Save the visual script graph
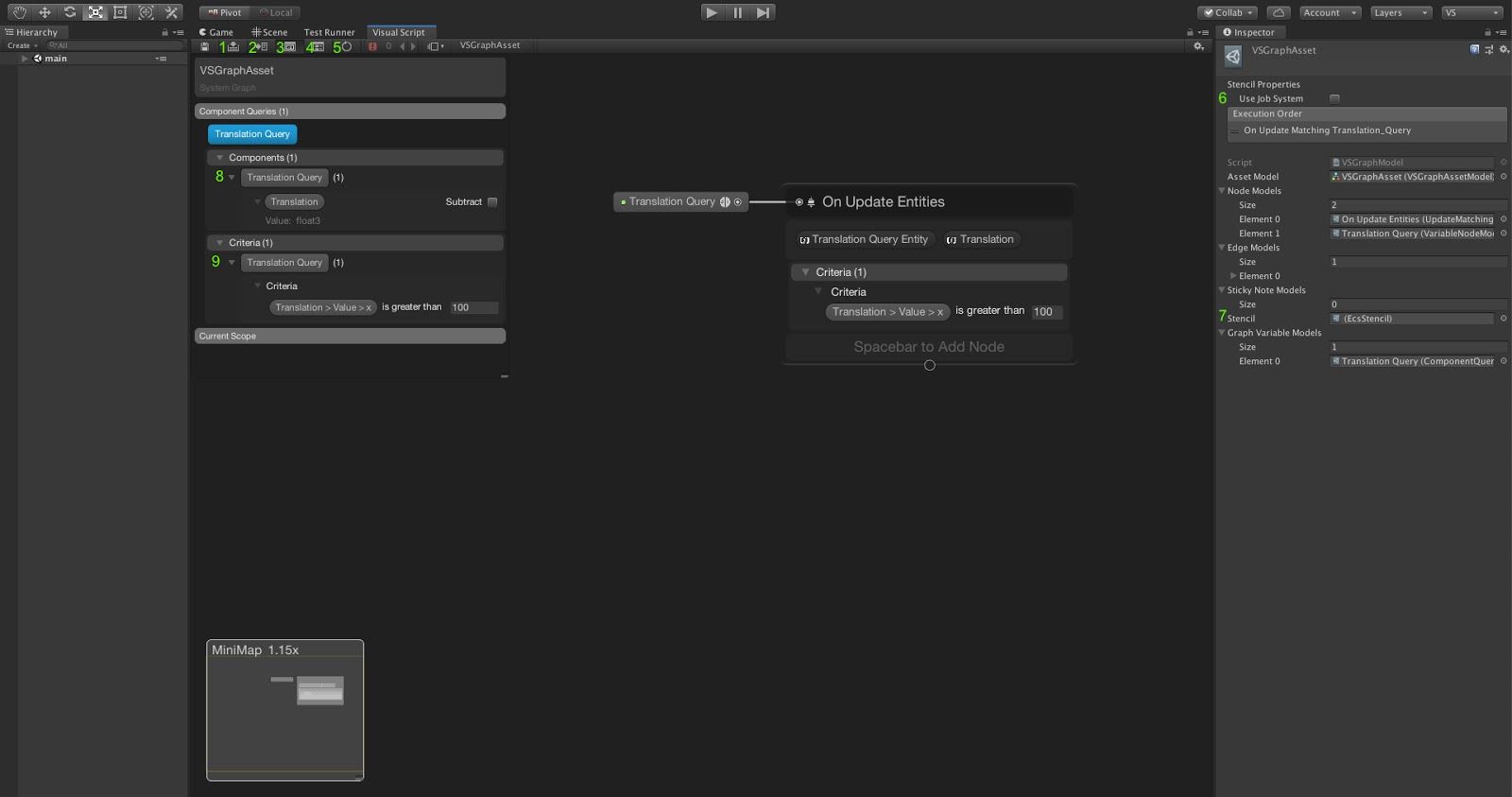 point(205,45)
